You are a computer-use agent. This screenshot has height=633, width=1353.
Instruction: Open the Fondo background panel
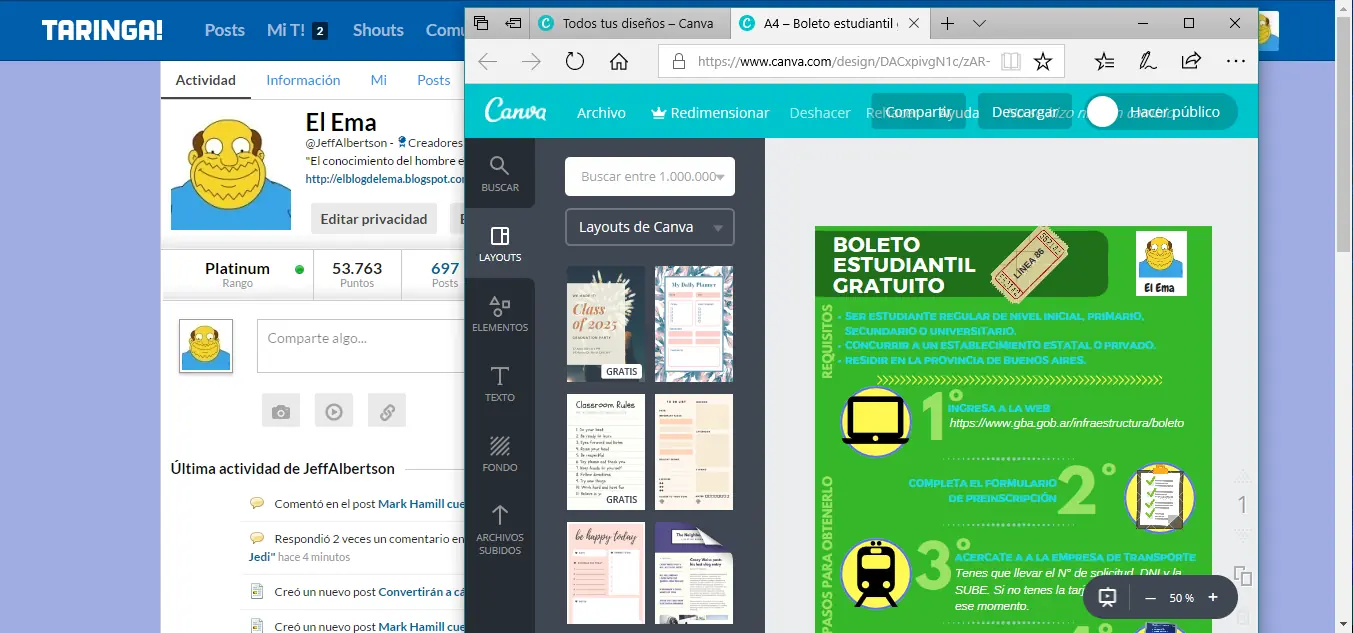click(x=500, y=453)
